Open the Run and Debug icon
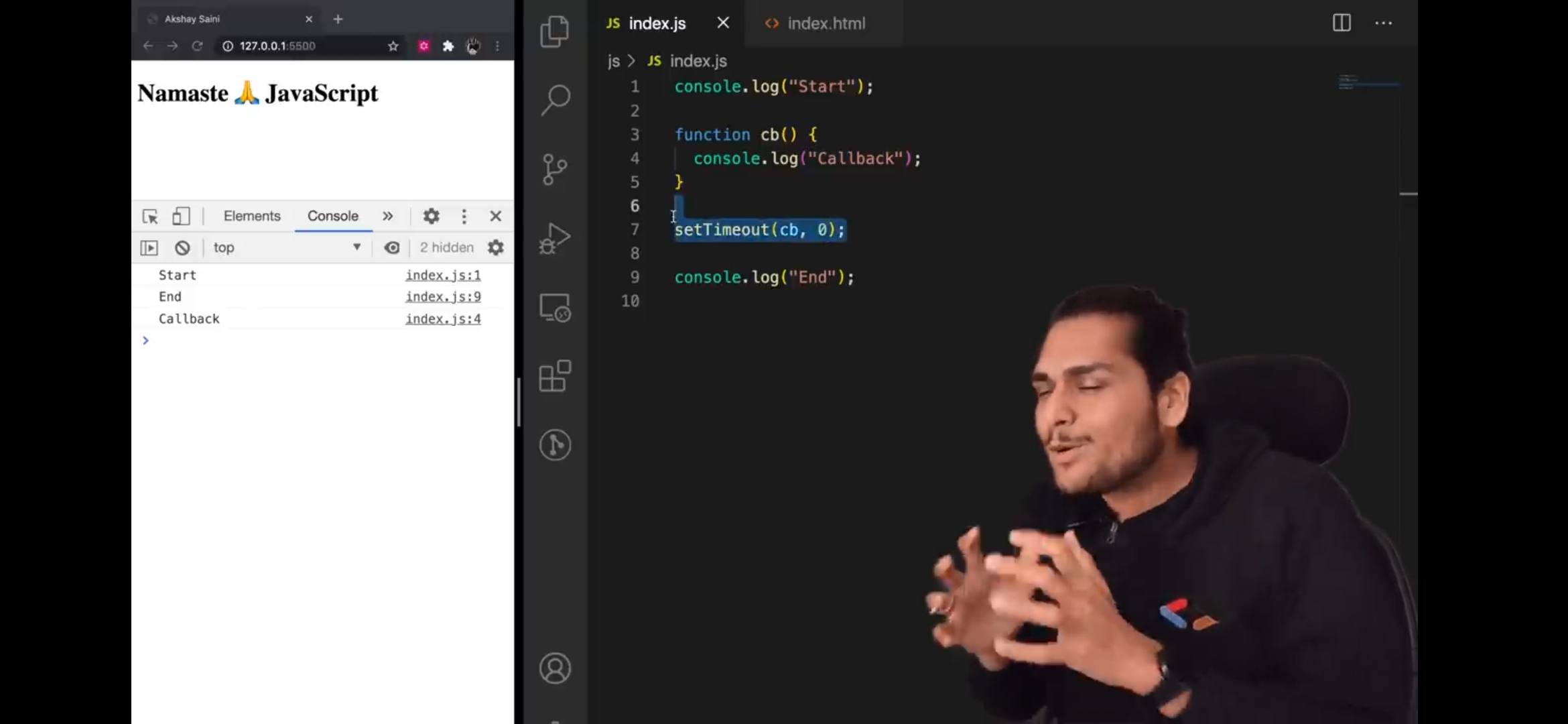This screenshot has width=1568, height=724. [x=555, y=239]
